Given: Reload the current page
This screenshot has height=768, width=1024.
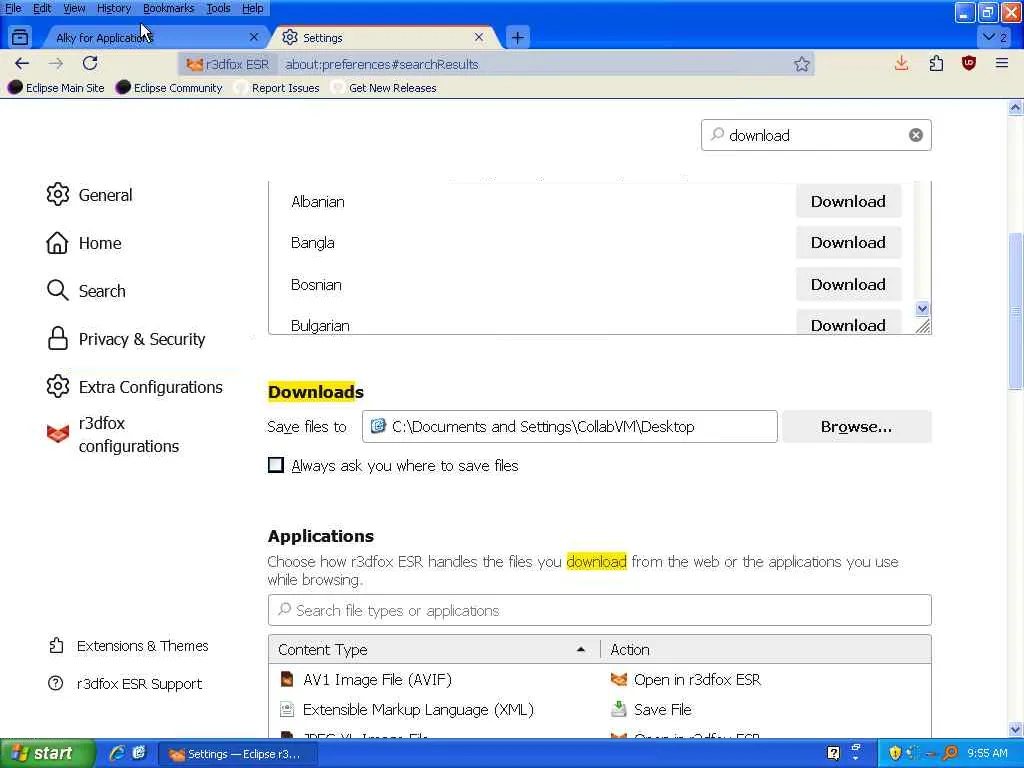Looking at the screenshot, I should [90, 63].
